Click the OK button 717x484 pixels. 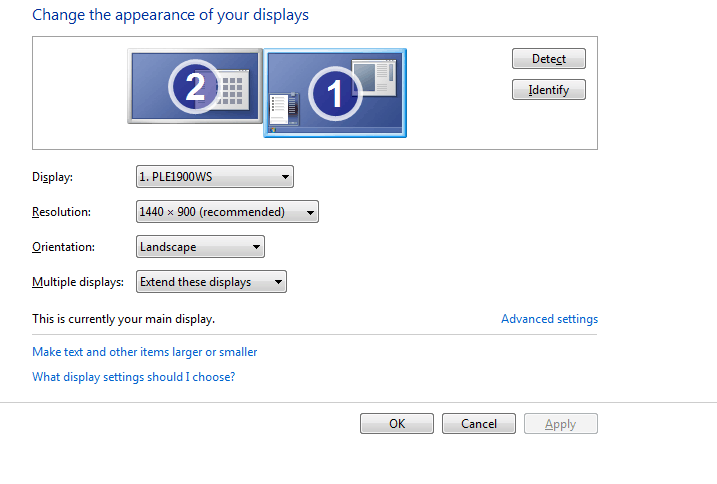397,424
